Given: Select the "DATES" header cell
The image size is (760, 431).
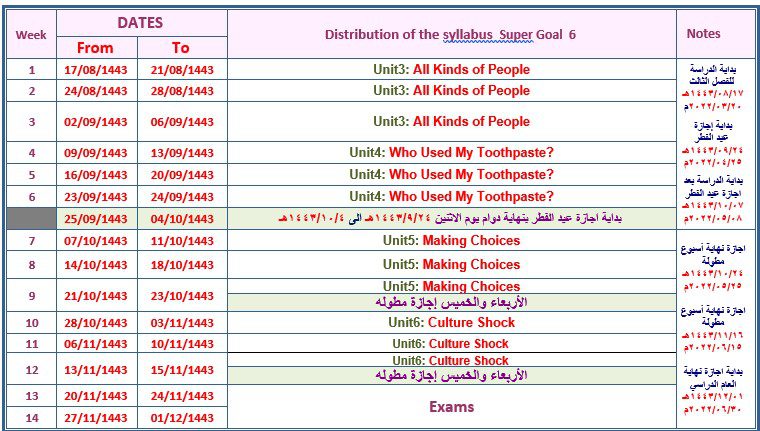Looking at the screenshot, I should 142,23.
